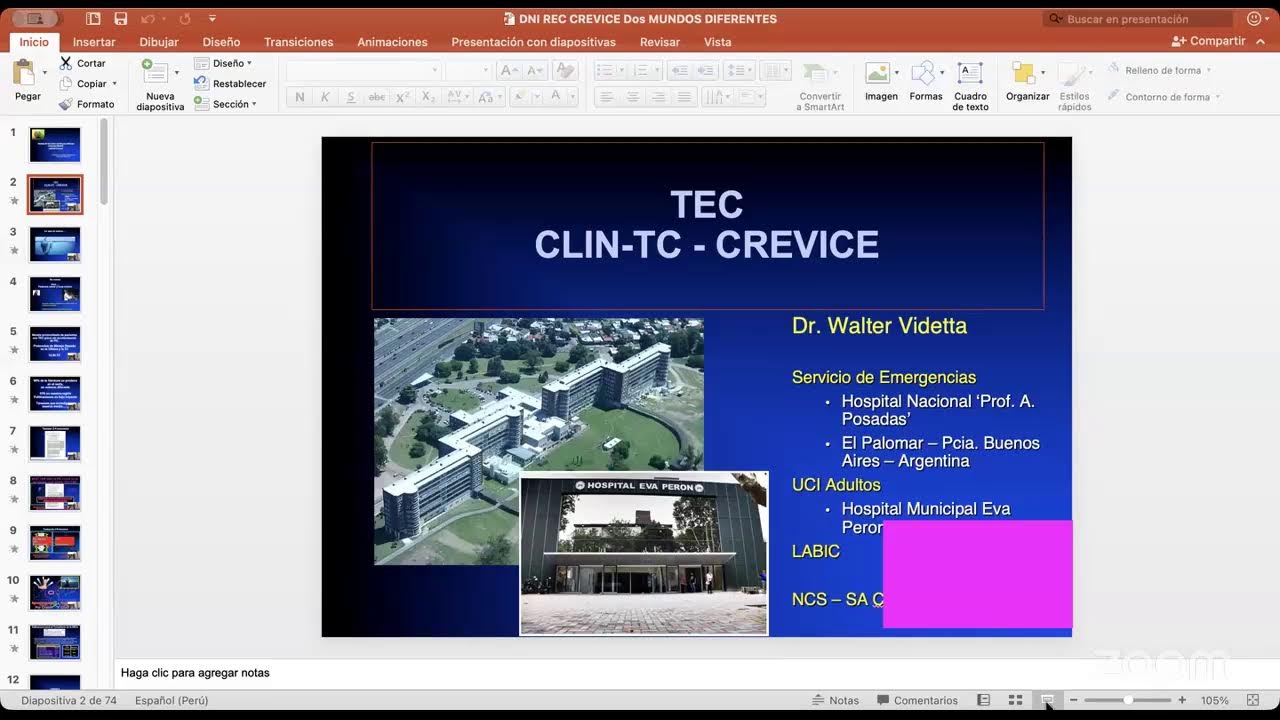This screenshot has height=720, width=1280.
Task: Open the font name combo box
Action: tap(363, 70)
